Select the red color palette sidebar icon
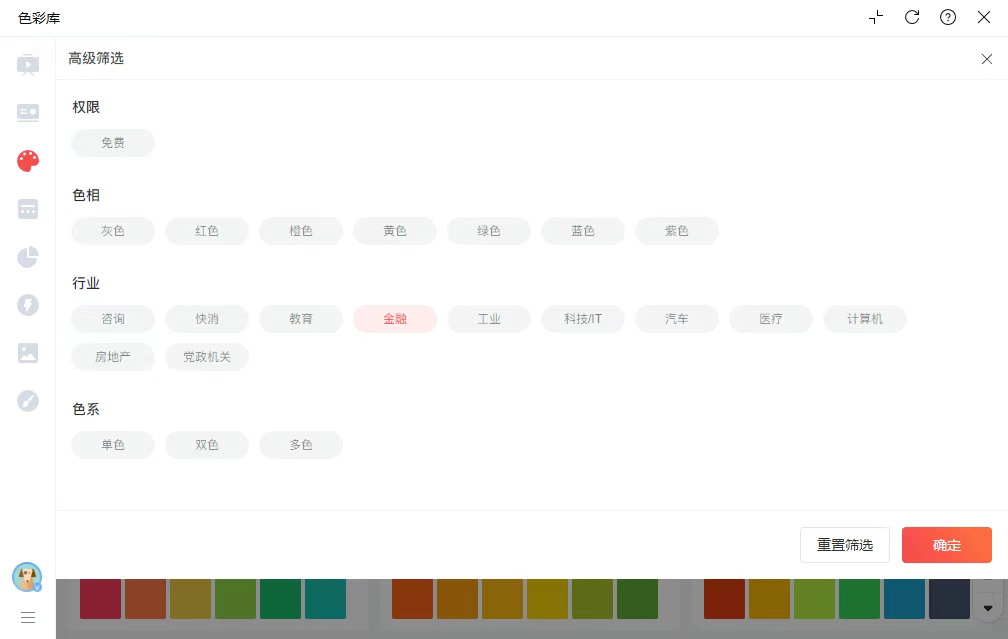Viewport: 1008px width, 639px height. click(x=28, y=161)
